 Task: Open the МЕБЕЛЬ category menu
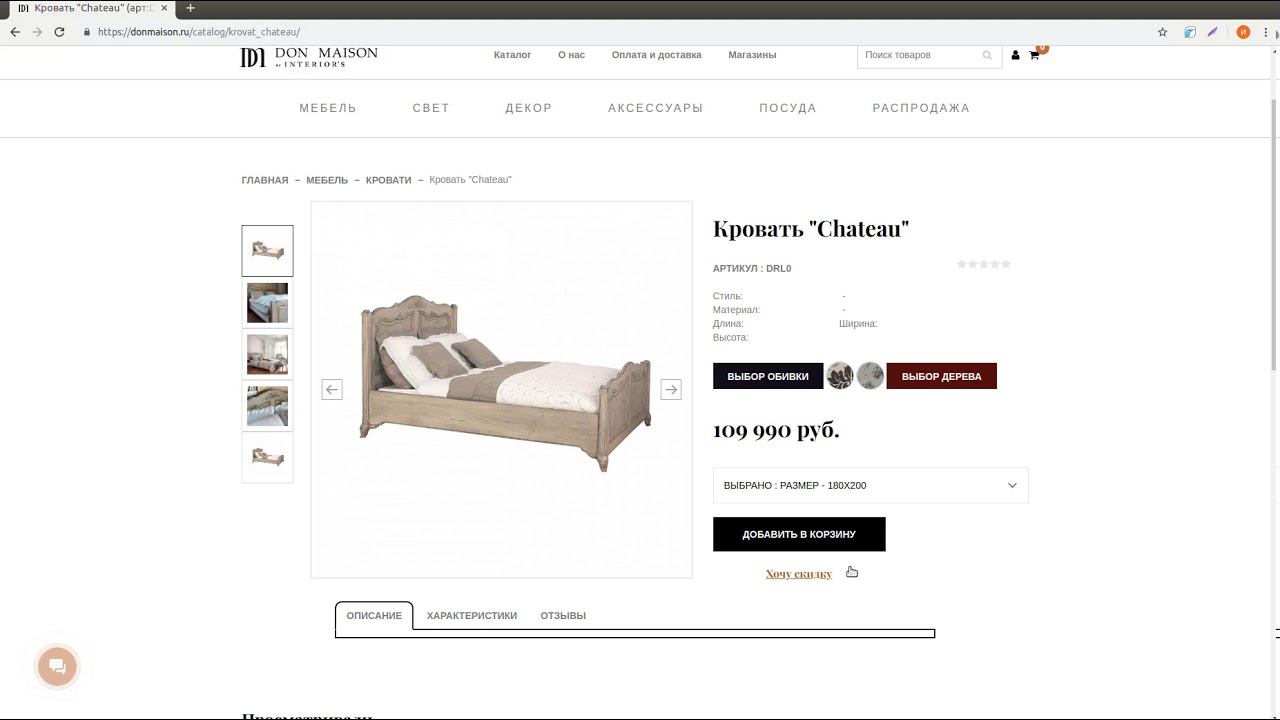point(328,108)
